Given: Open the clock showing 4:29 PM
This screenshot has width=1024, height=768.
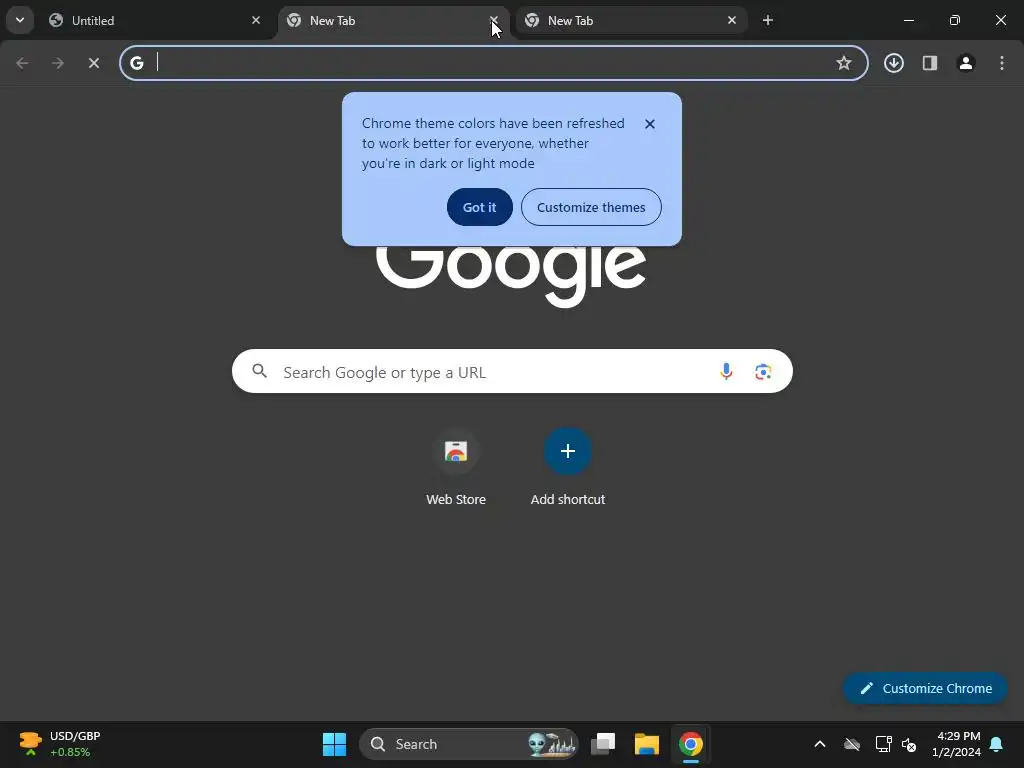Looking at the screenshot, I should (x=956, y=744).
